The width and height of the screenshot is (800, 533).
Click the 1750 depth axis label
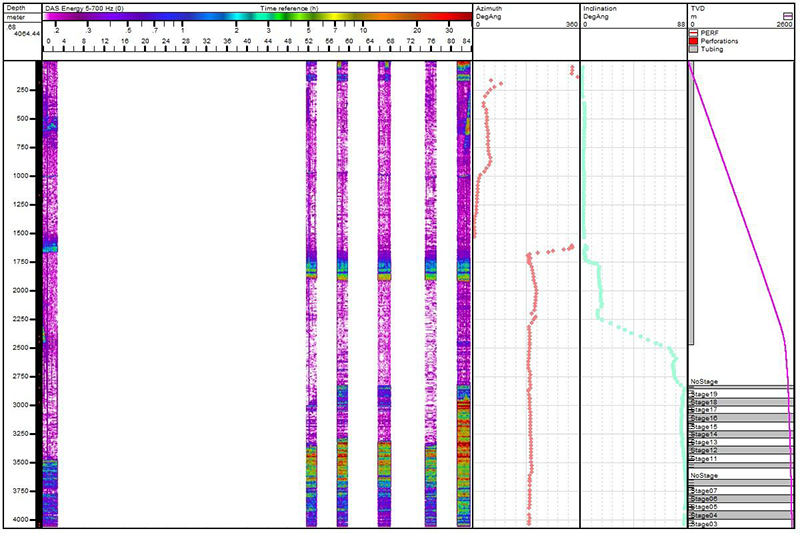point(22,262)
